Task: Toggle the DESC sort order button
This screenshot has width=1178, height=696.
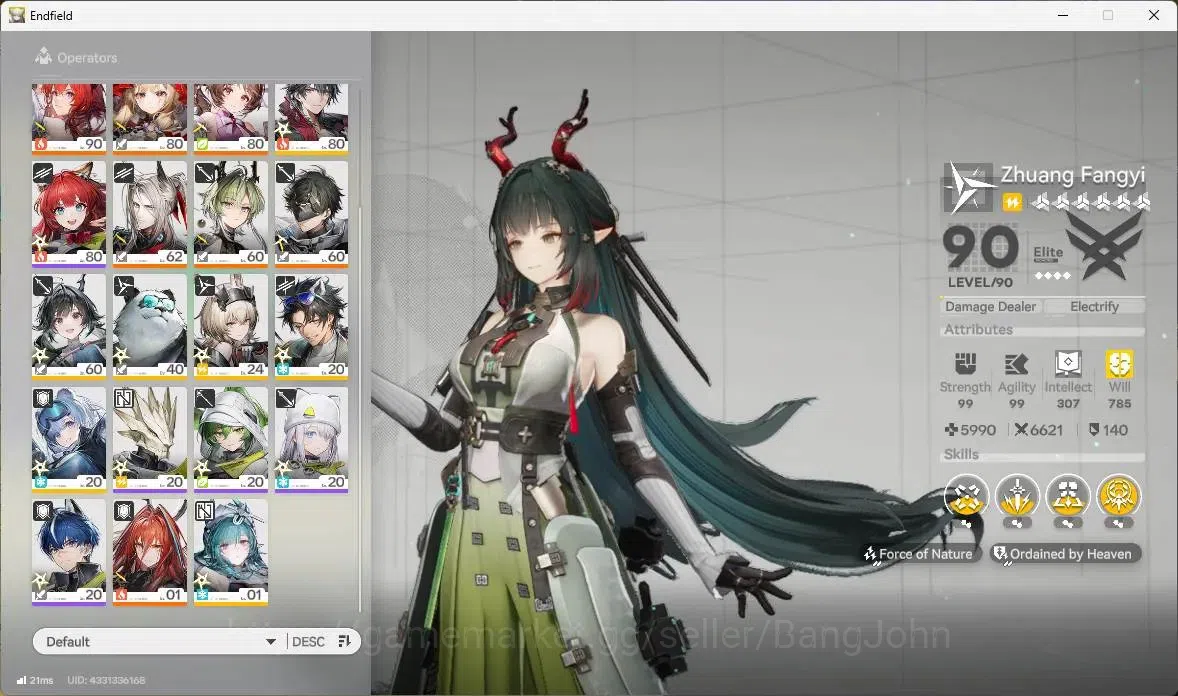Action: (x=308, y=641)
